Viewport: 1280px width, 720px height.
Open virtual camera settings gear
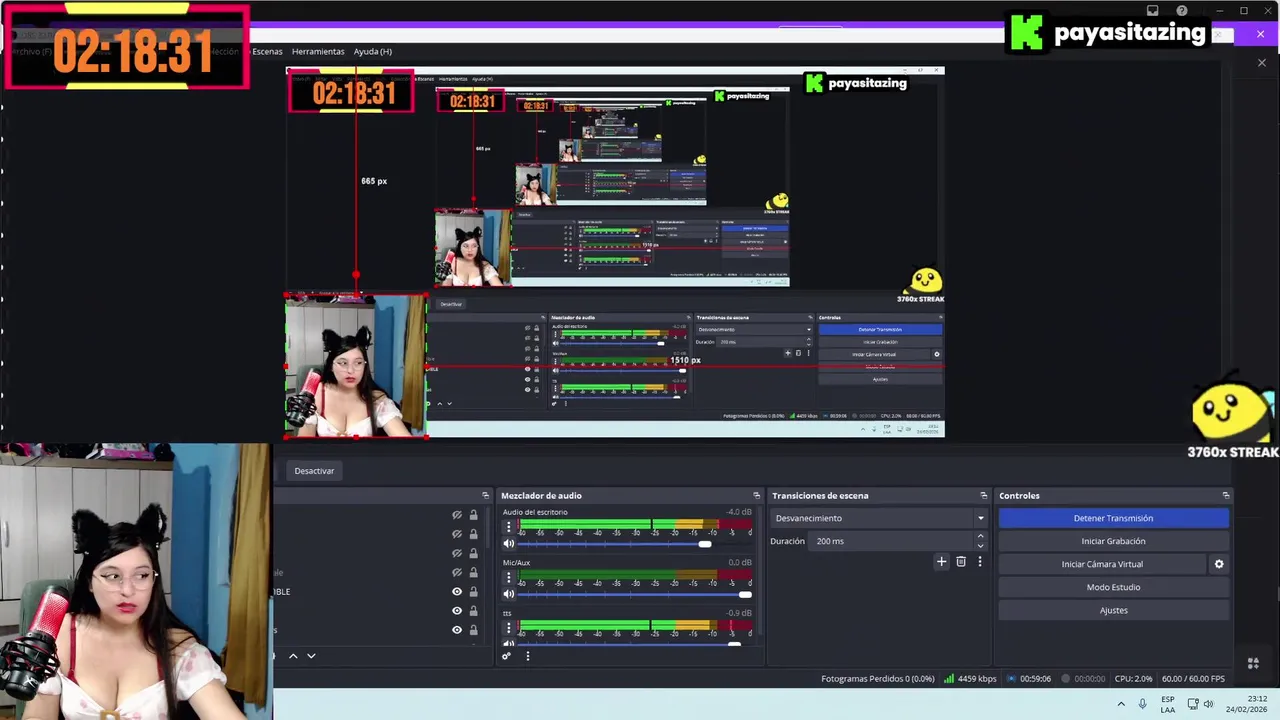pyautogui.click(x=1219, y=564)
